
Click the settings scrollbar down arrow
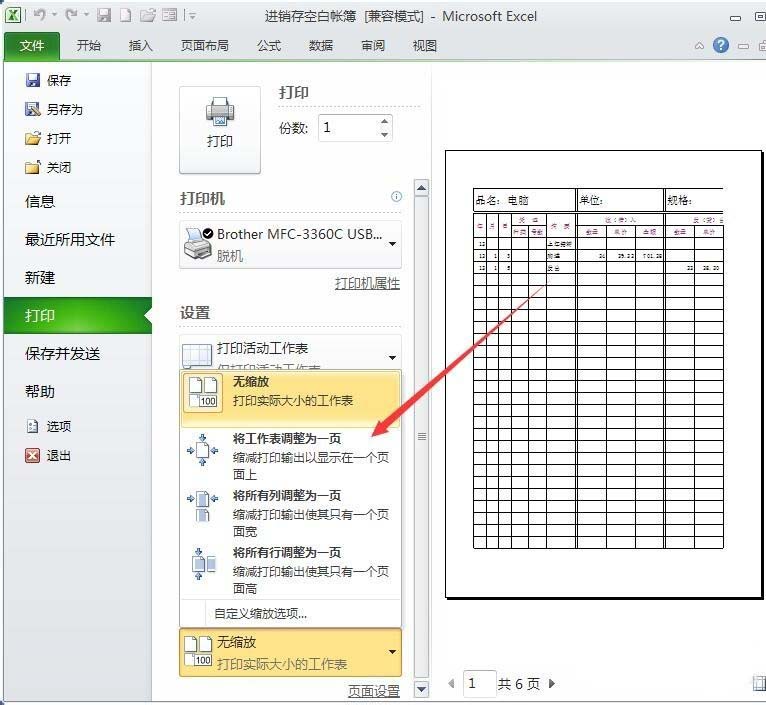(422, 690)
